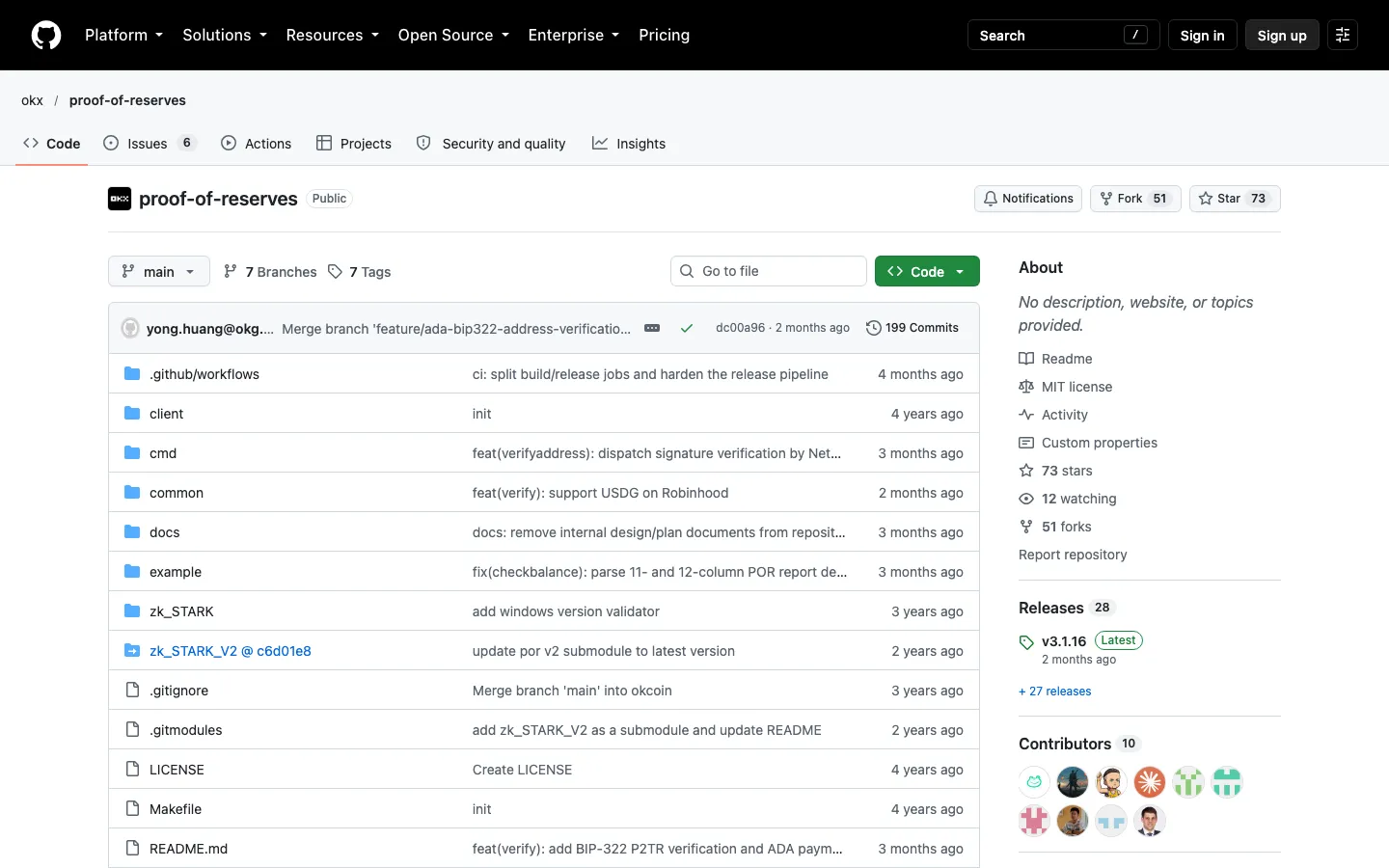Open the .github/workflows folder icon
The image size is (1389, 868).
point(132,374)
